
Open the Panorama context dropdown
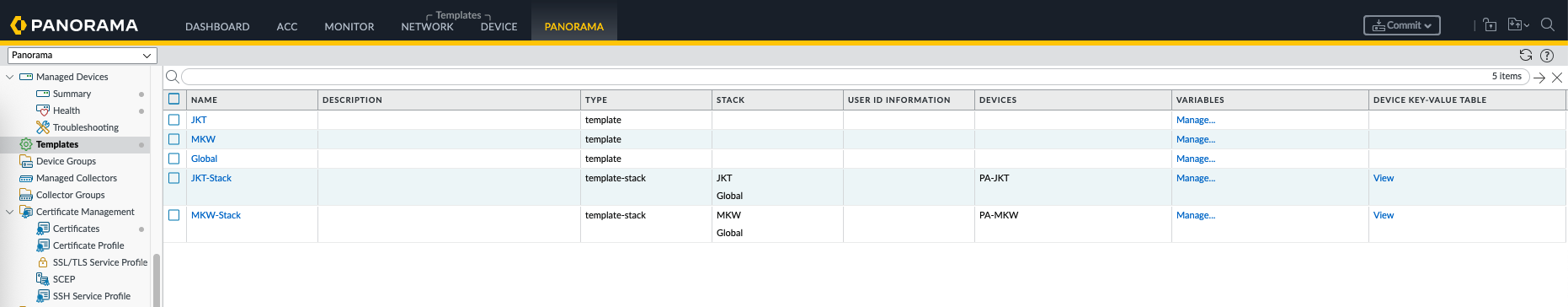[83, 56]
